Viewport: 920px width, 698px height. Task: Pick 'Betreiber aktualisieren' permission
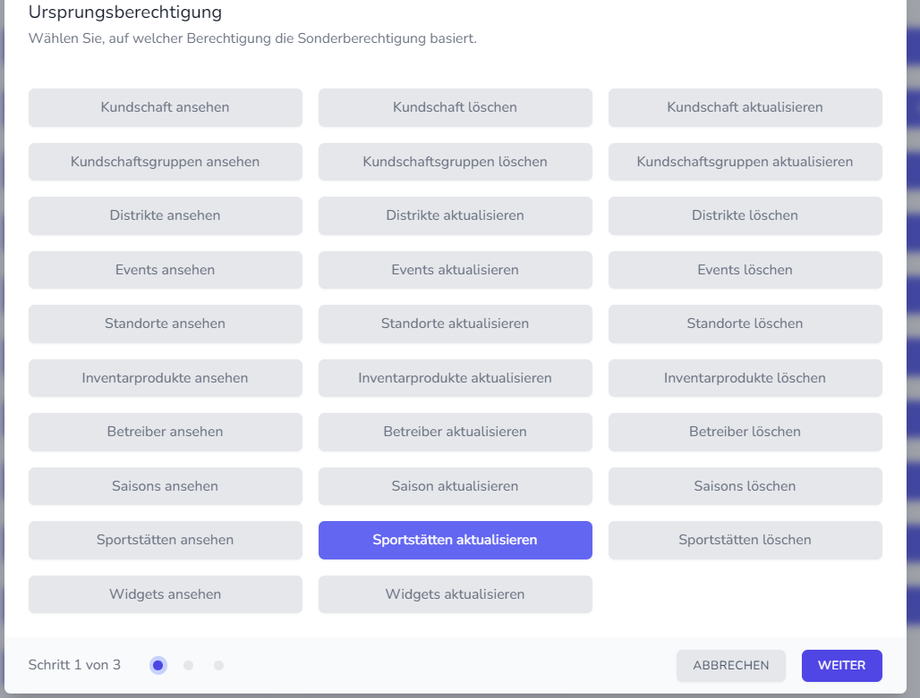click(455, 432)
